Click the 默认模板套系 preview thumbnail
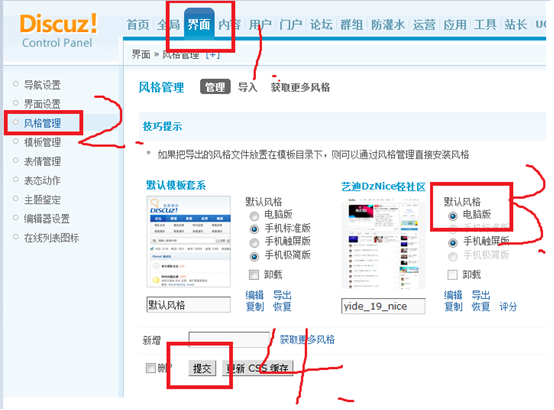The width and height of the screenshot is (554, 410). click(189, 242)
